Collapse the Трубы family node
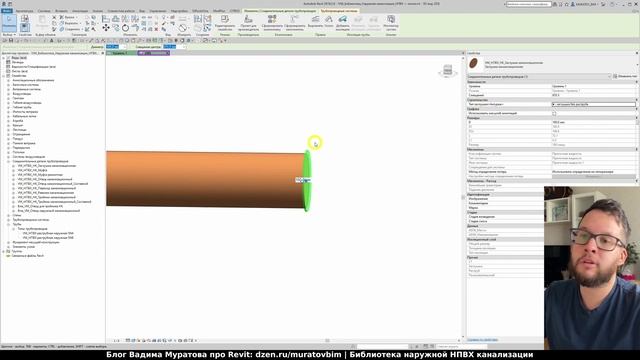Screen dimensions: 640x360 tap(9, 224)
